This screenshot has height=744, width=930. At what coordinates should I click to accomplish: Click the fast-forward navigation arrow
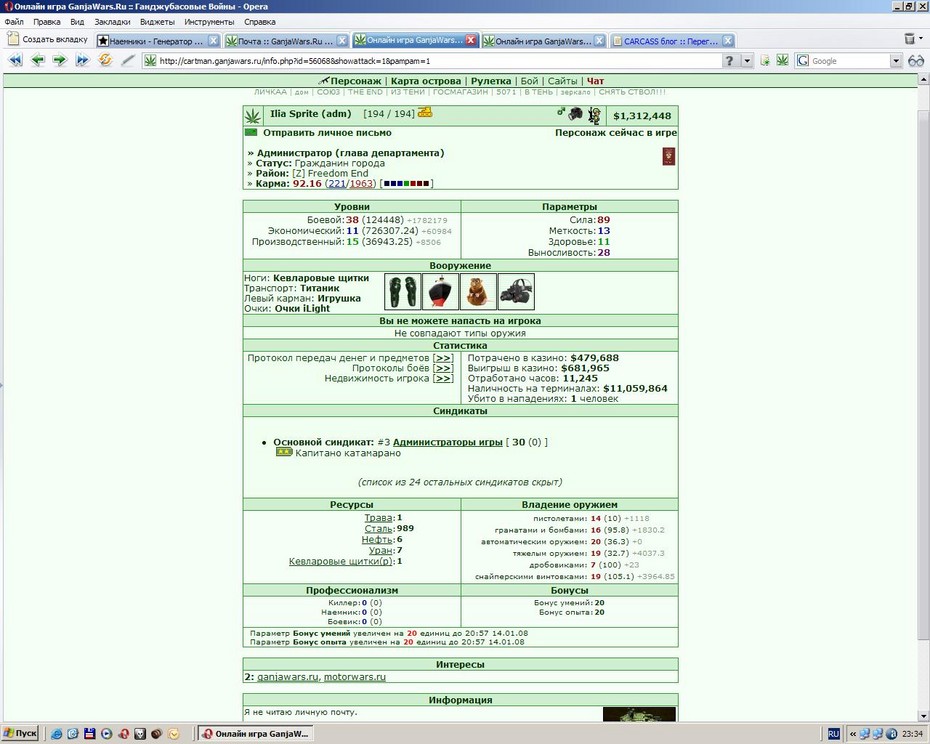pos(82,60)
